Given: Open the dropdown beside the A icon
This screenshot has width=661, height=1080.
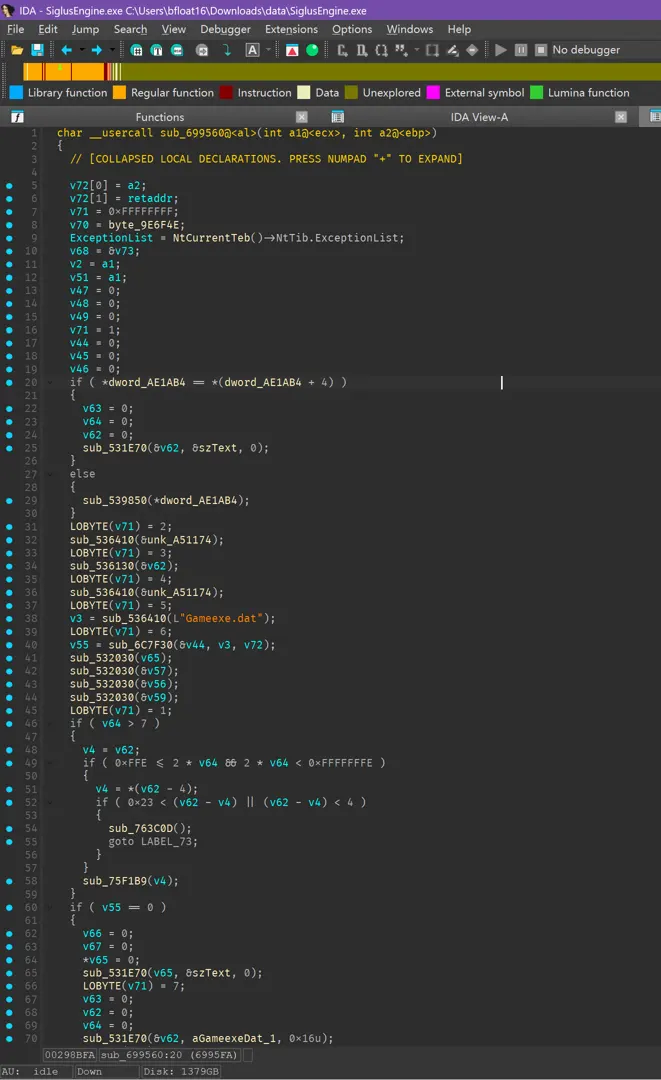Looking at the screenshot, I should click(269, 50).
